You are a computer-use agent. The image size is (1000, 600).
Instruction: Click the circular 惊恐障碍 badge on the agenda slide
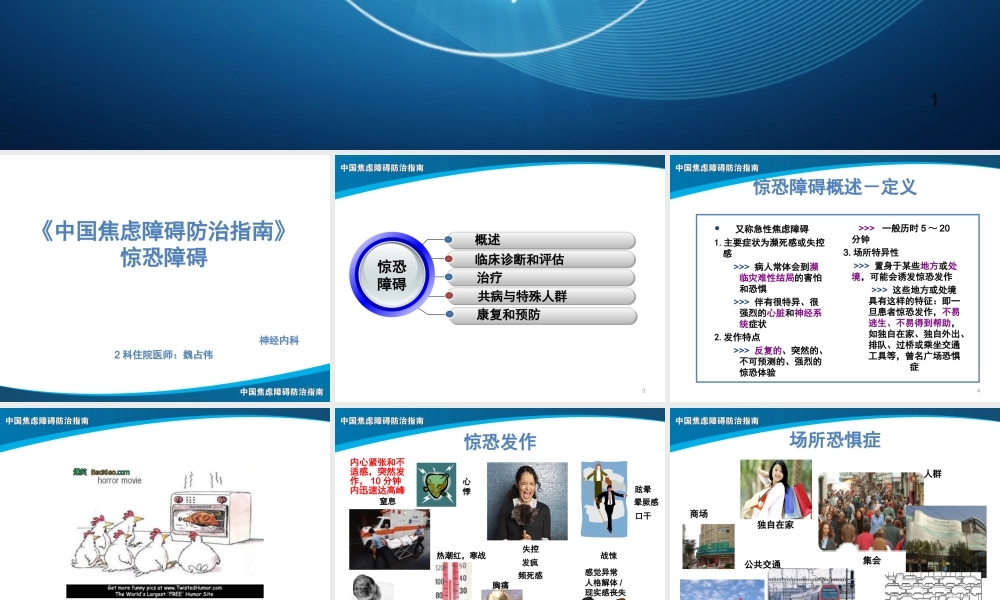(x=389, y=272)
